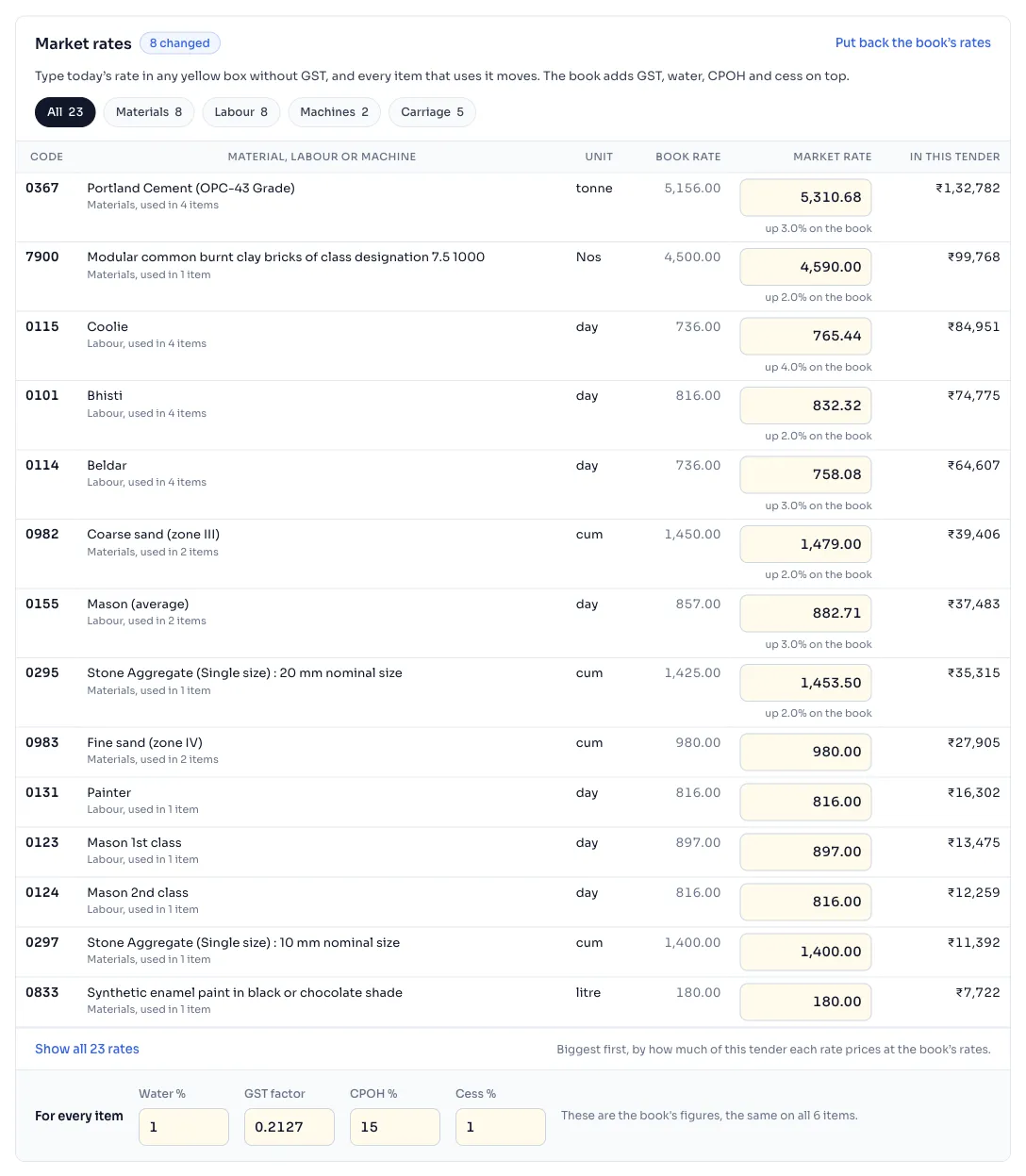Filter by Materials 8 tab

tap(149, 112)
